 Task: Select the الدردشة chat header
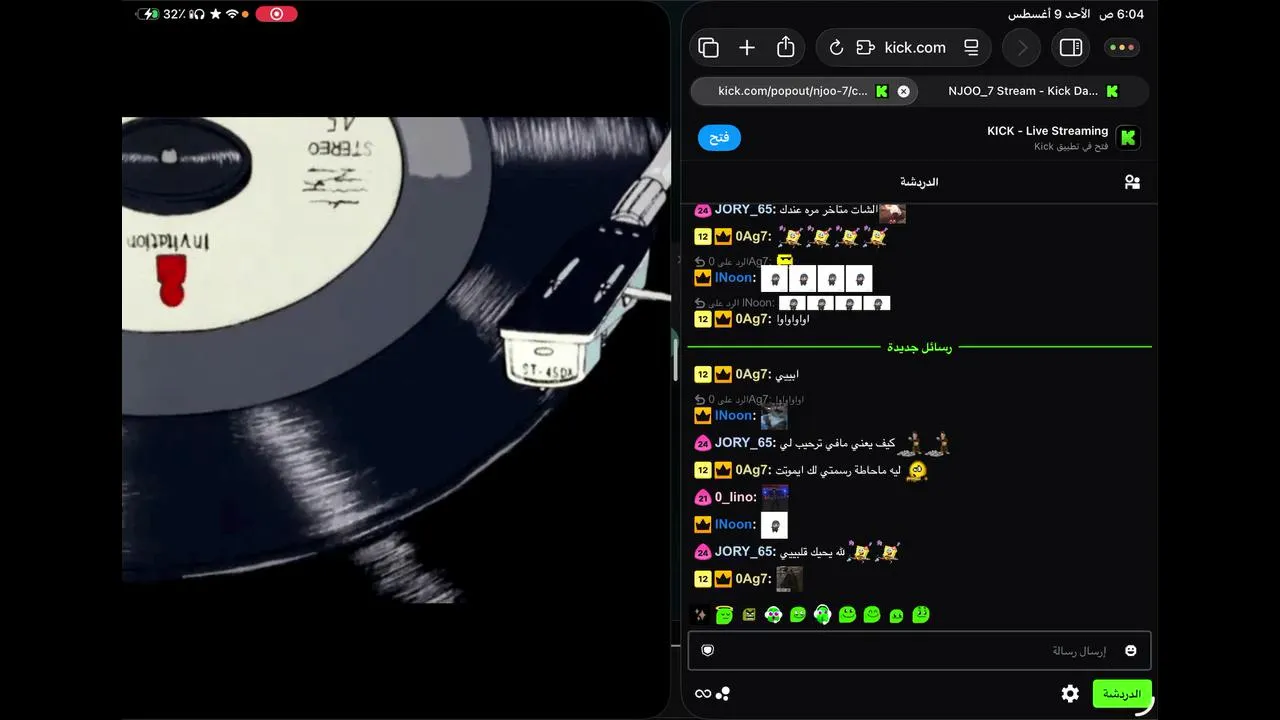919,182
